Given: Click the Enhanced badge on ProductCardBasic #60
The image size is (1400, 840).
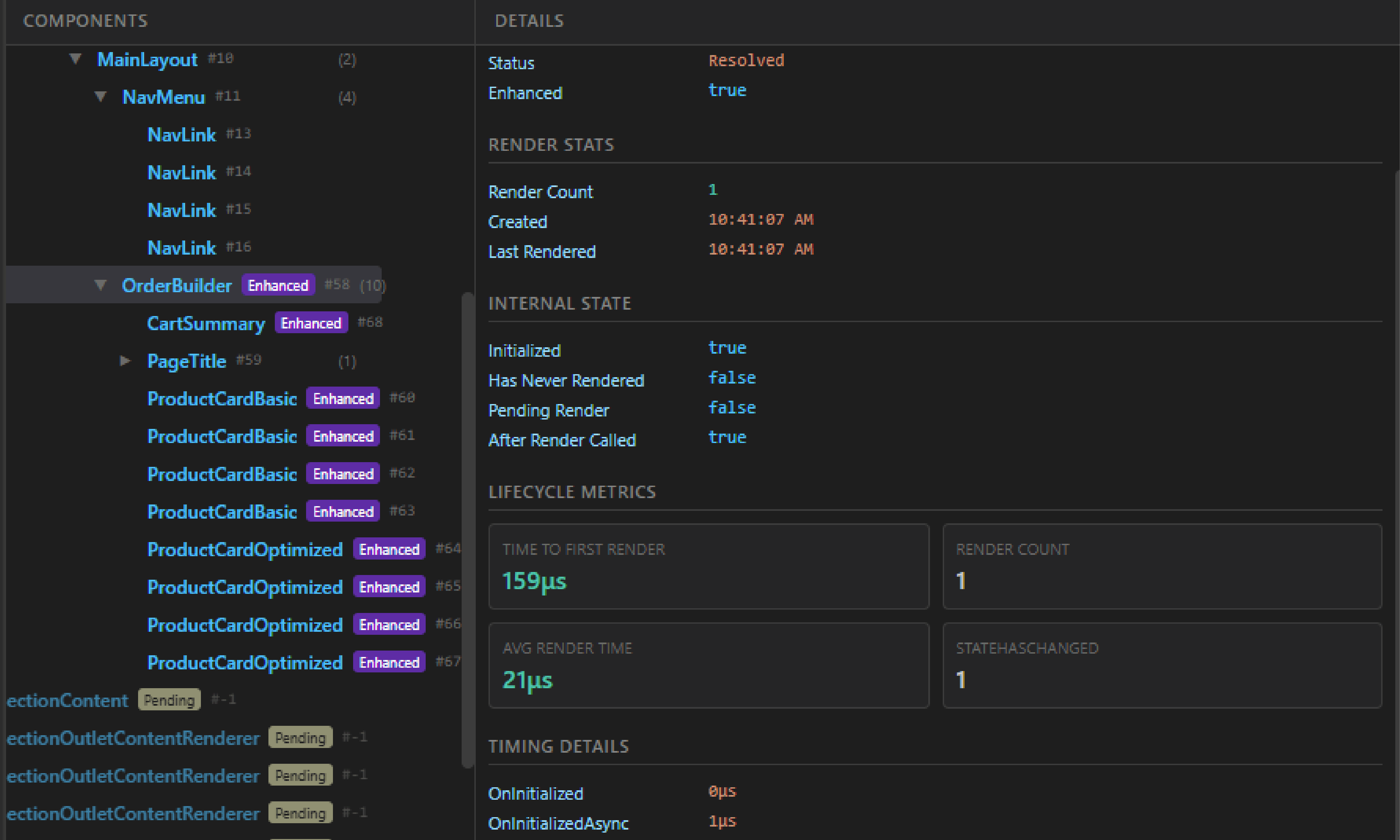Looking at the screenshot, I should [342, 398].
